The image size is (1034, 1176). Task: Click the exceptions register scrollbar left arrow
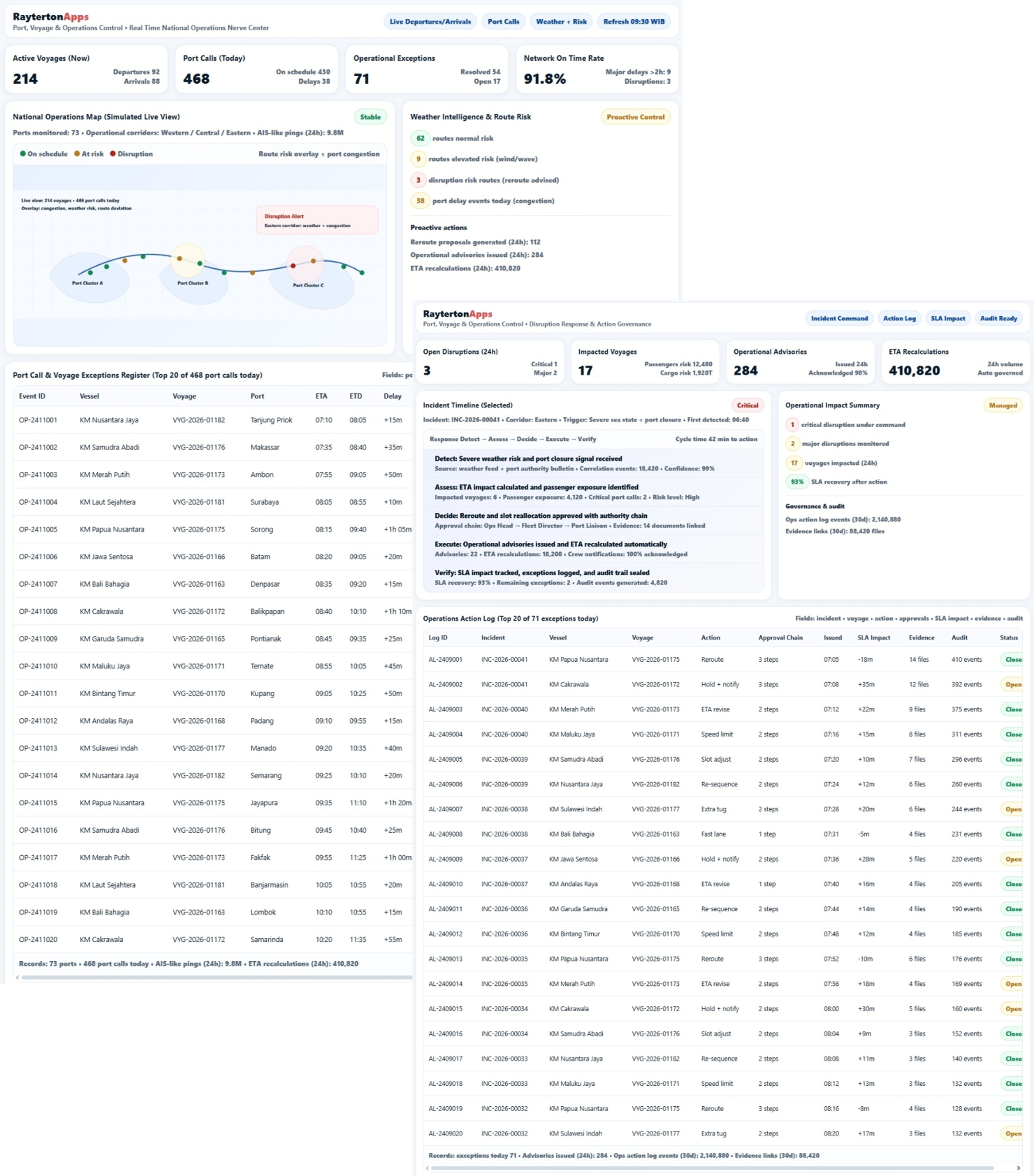[17, 977]
